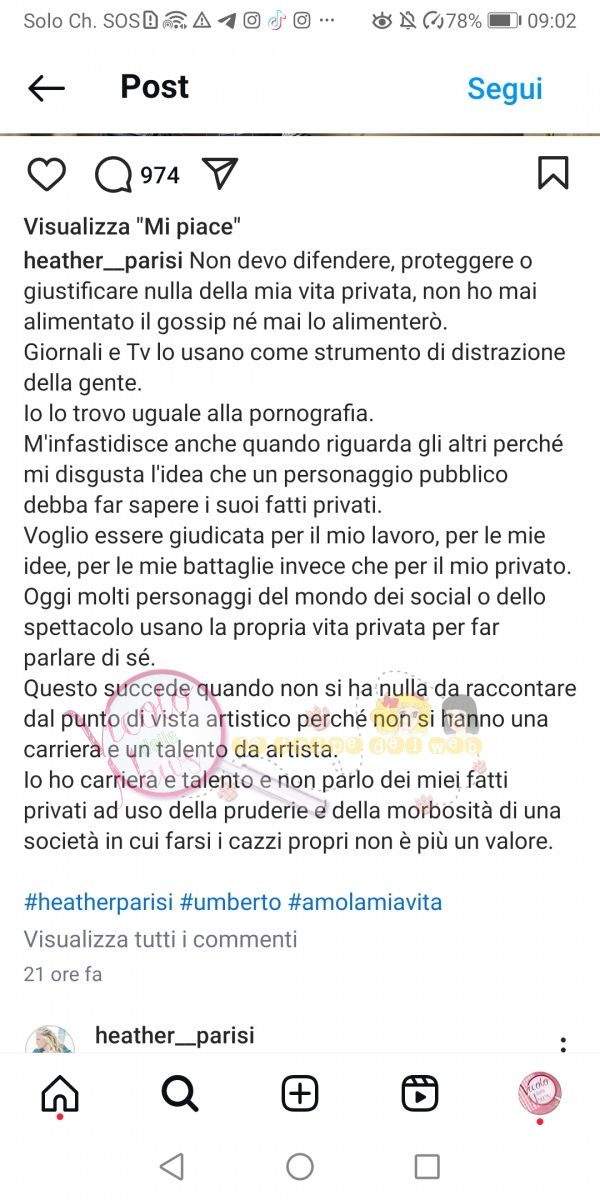
Task: Create new post with plus icon
Action: point(300,1093)
